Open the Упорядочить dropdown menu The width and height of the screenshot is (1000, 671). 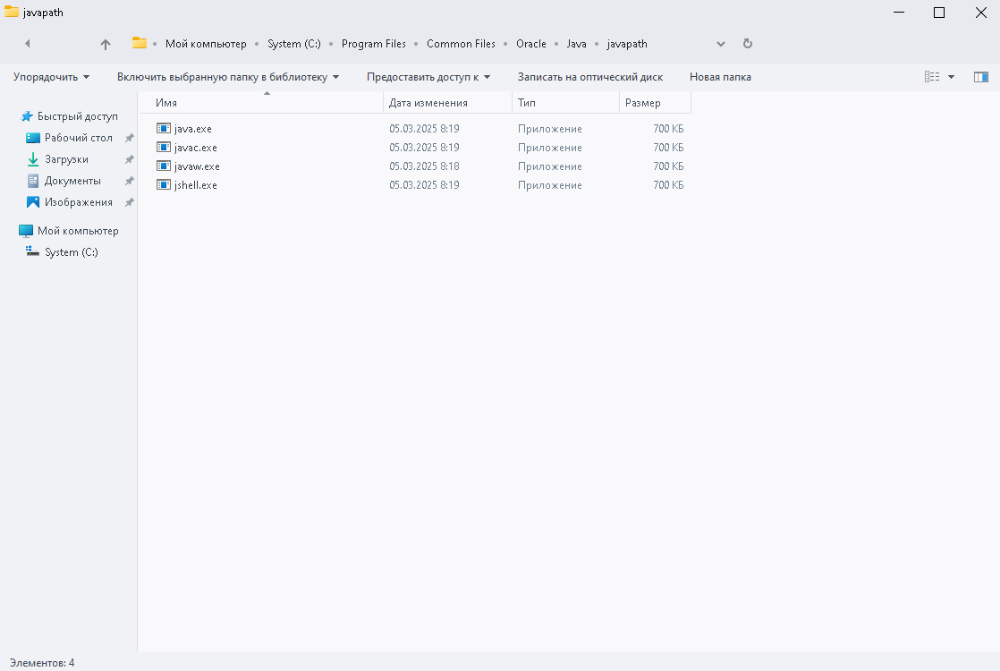[x=51, y=77]
